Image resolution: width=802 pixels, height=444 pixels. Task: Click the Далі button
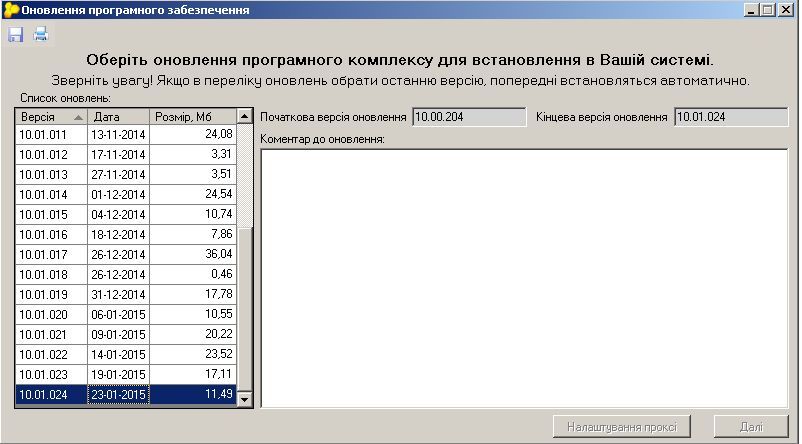coord(751,427)
